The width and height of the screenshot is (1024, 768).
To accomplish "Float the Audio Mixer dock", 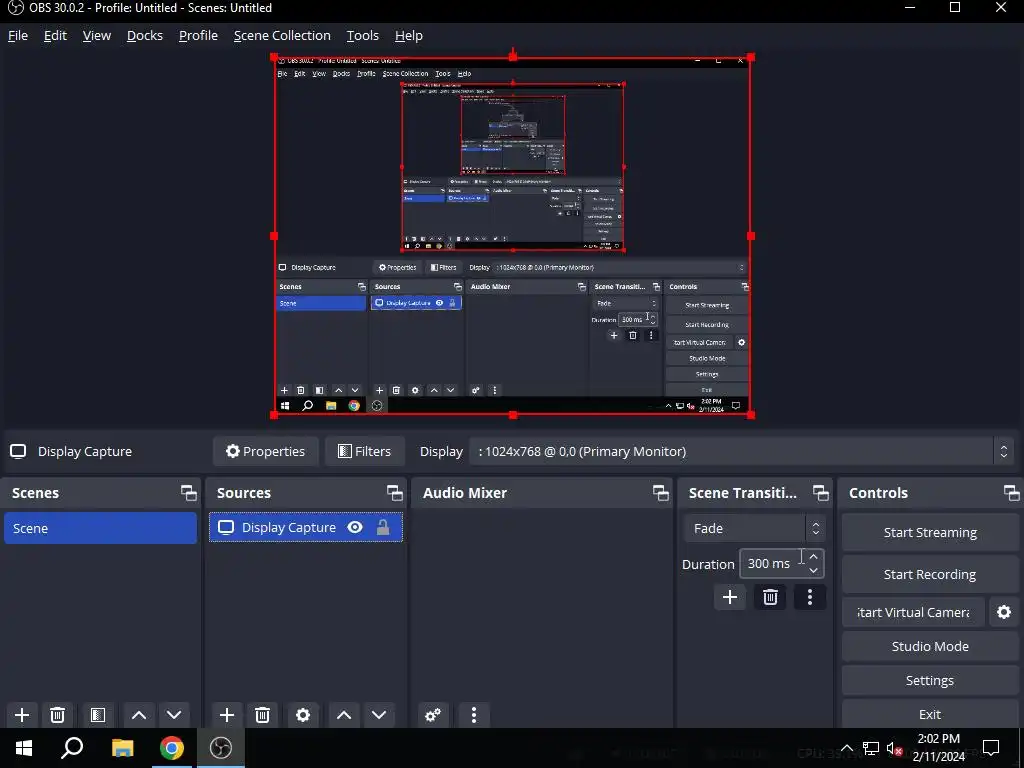I will pyautogui.click(x=661, y=493).
